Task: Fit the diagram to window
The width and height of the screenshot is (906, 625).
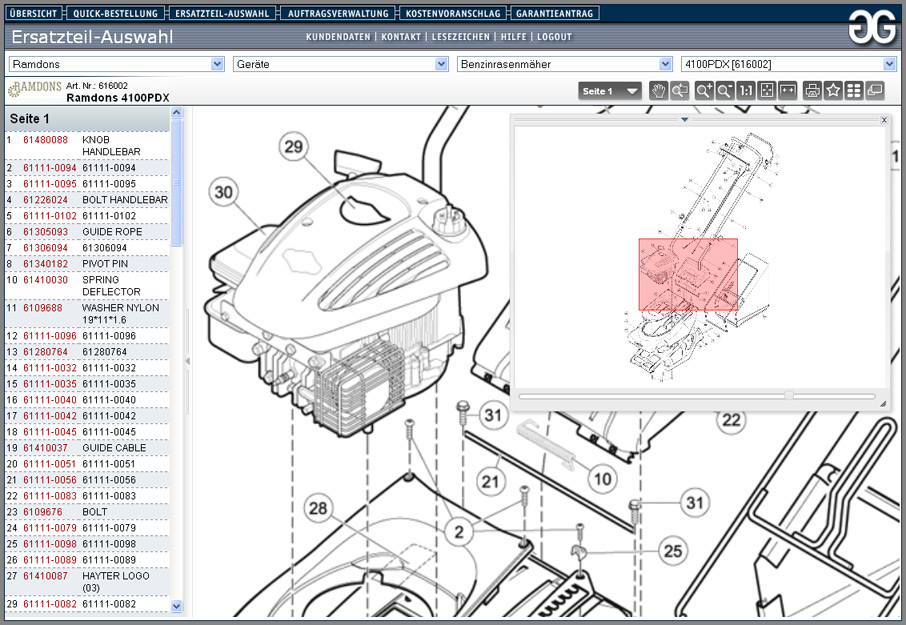Action: click(767, 91)
